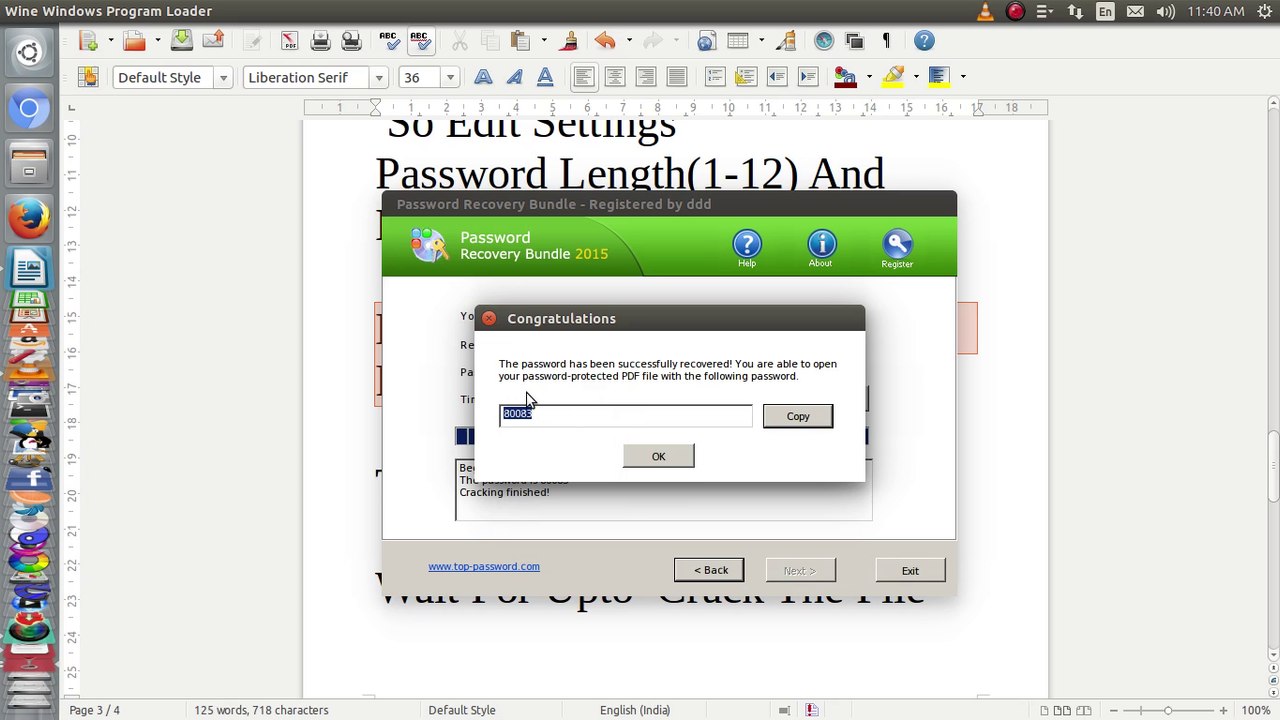Expand the New document dropdown arrow
Screen dimensions: 1280x720
(109, 41)
